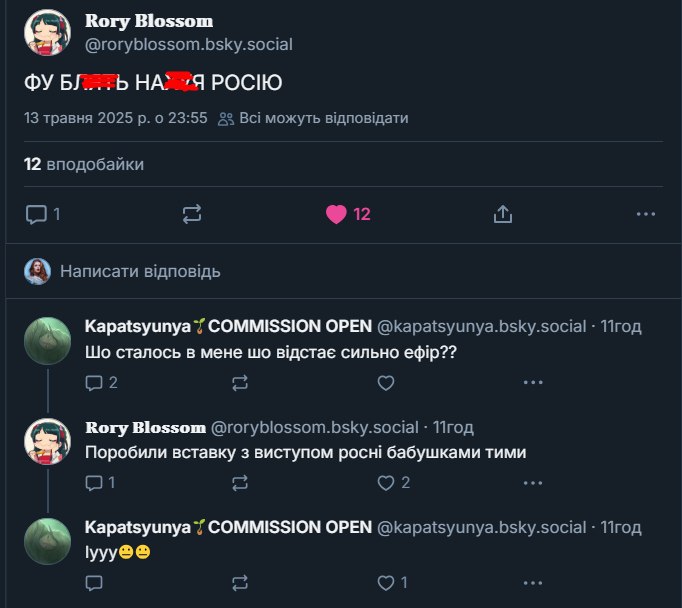Repost Rory Blossom's reply comment
The height and width of the screenshot is (608, 682).
pos(240,482)
